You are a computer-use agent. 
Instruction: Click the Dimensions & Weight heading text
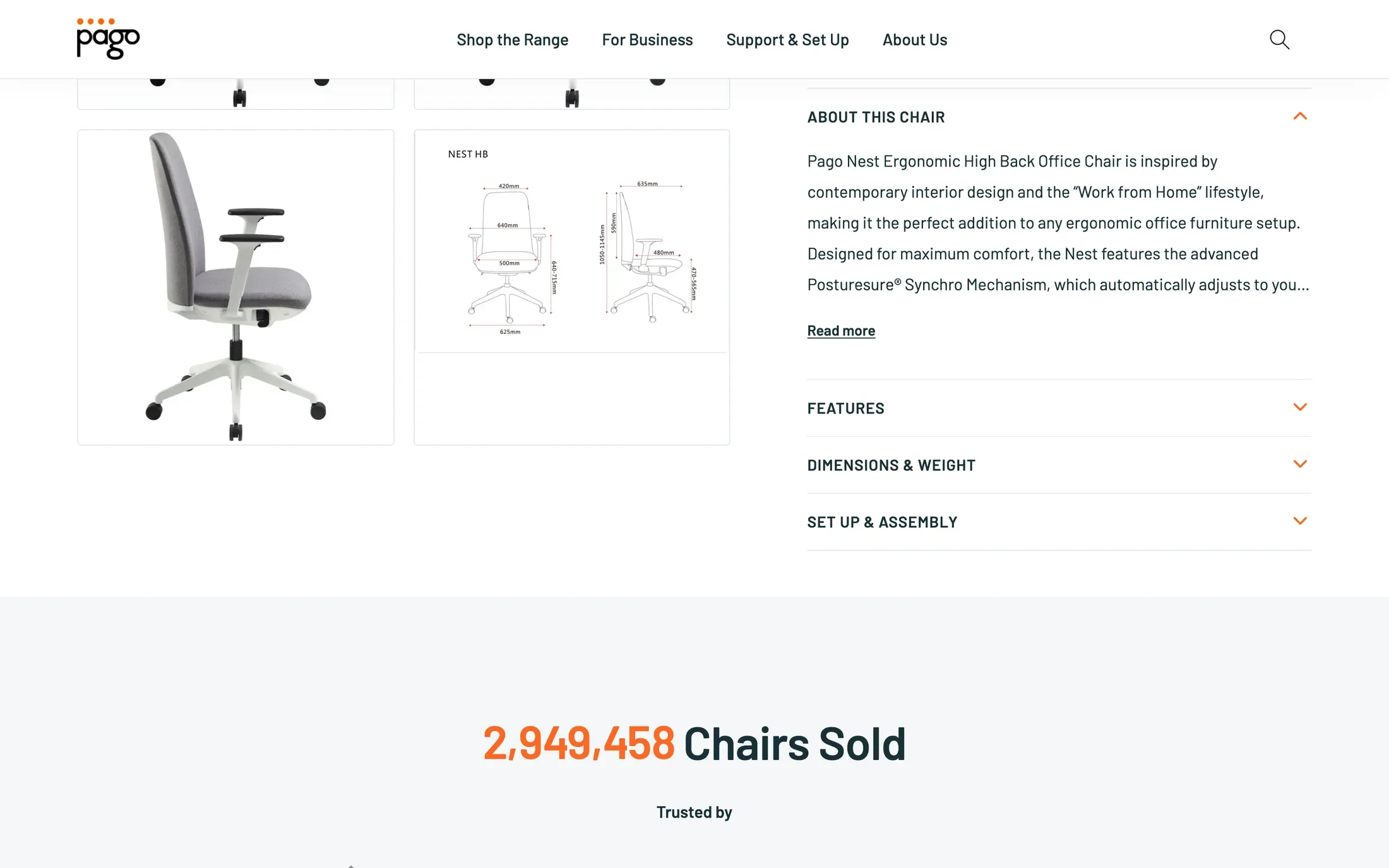[891, 465]
